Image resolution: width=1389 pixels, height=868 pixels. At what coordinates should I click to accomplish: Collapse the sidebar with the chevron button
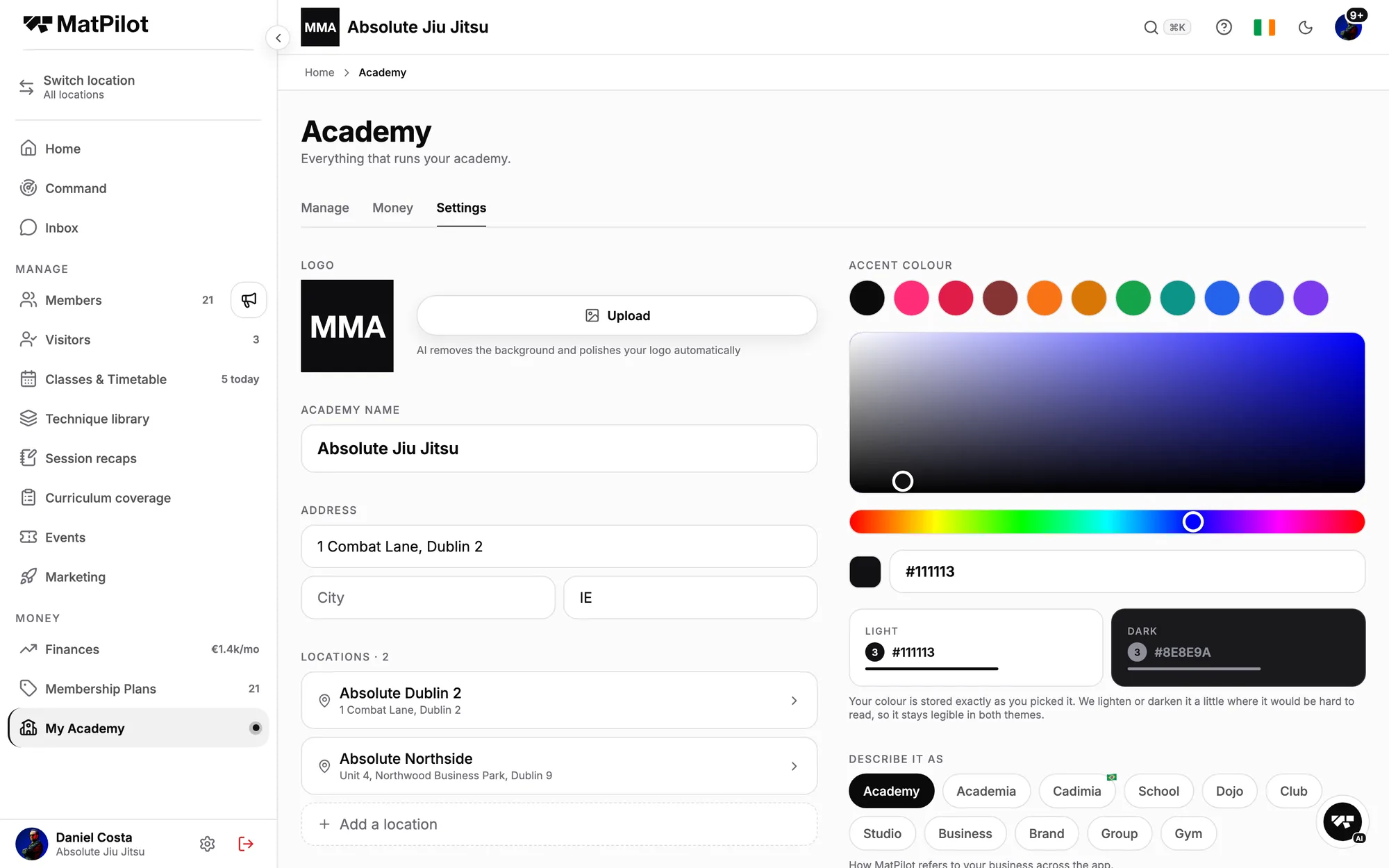pos(278,38)
